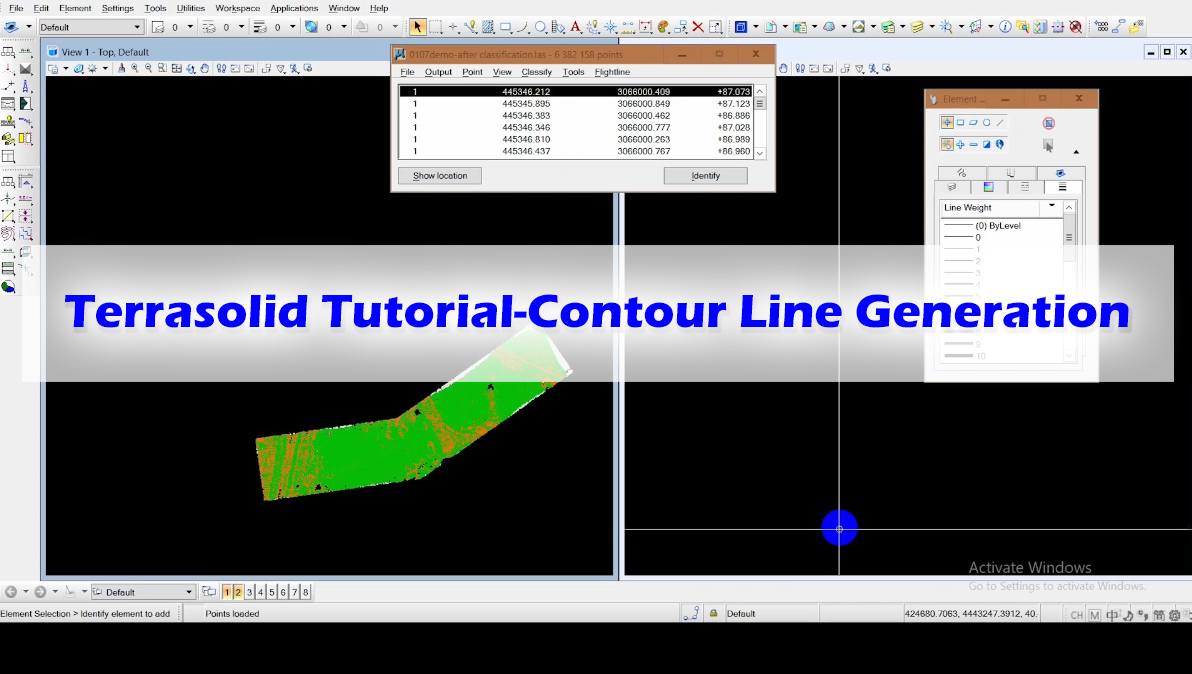Screen dimensions: 1192x674
Task: Select the Element Selection arrow tool
Action: tap(418, 27)
